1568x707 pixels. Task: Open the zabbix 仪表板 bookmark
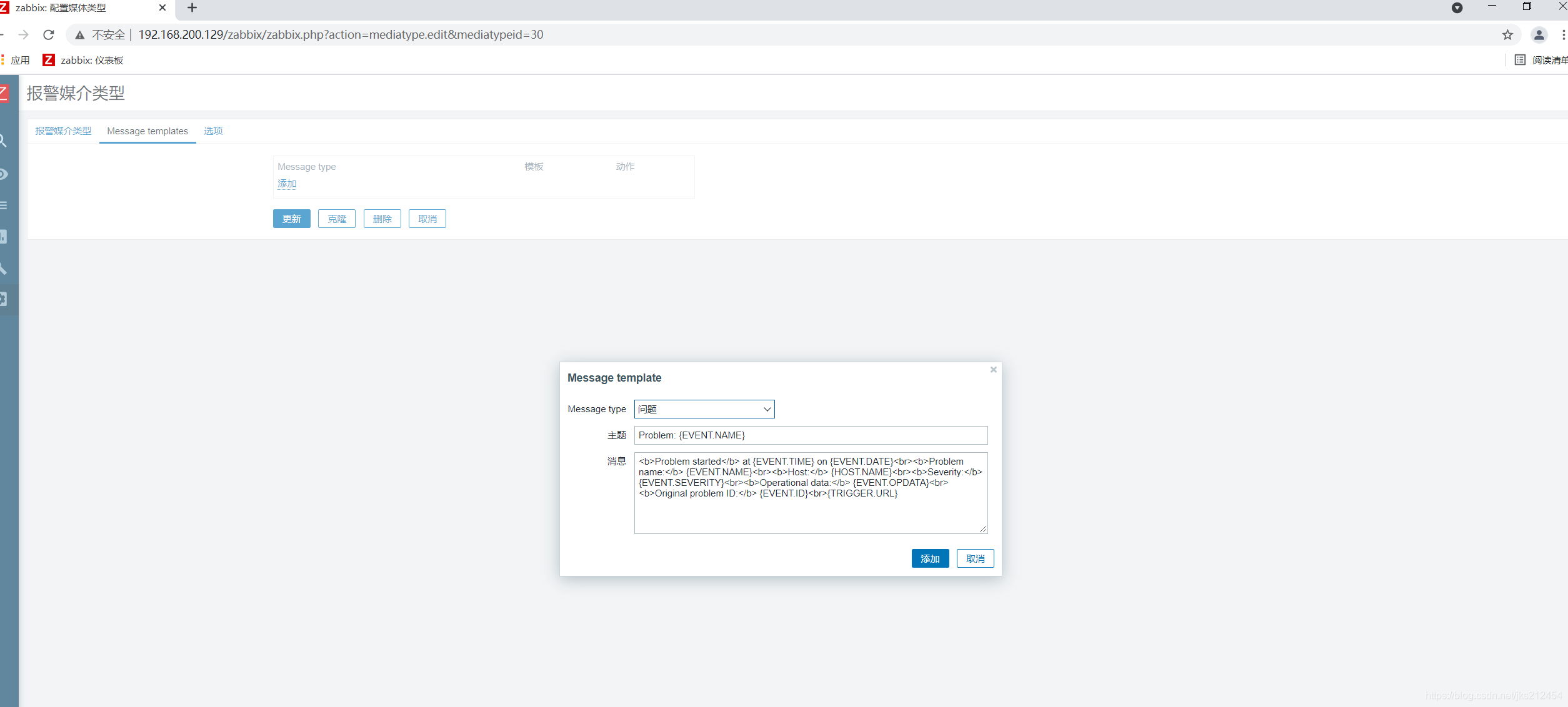83,60
